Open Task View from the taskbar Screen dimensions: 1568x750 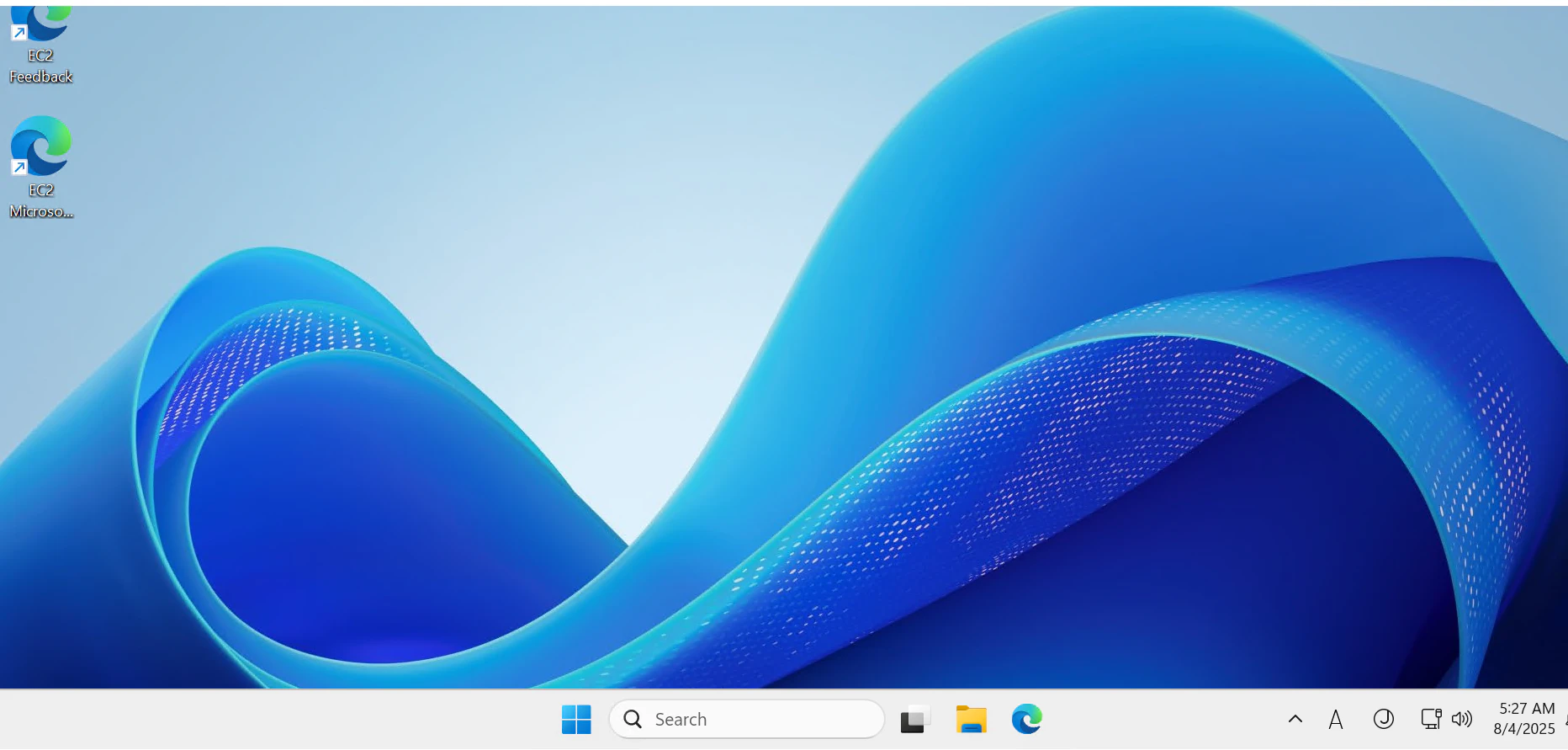pos(914,720)
